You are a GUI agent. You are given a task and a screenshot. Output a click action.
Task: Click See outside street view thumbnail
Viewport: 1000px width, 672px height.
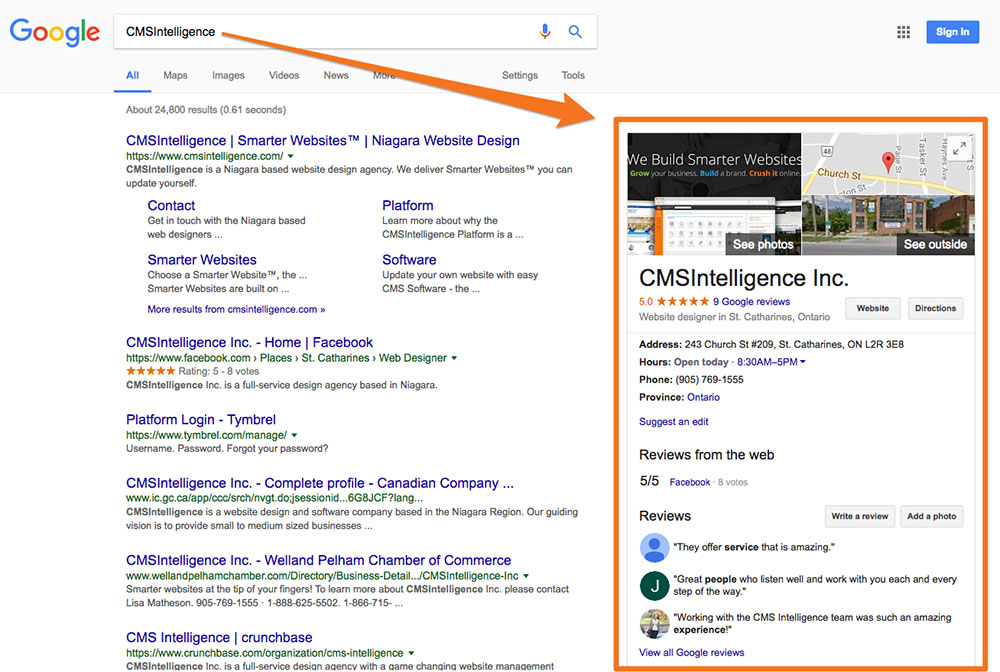[888, 225]
